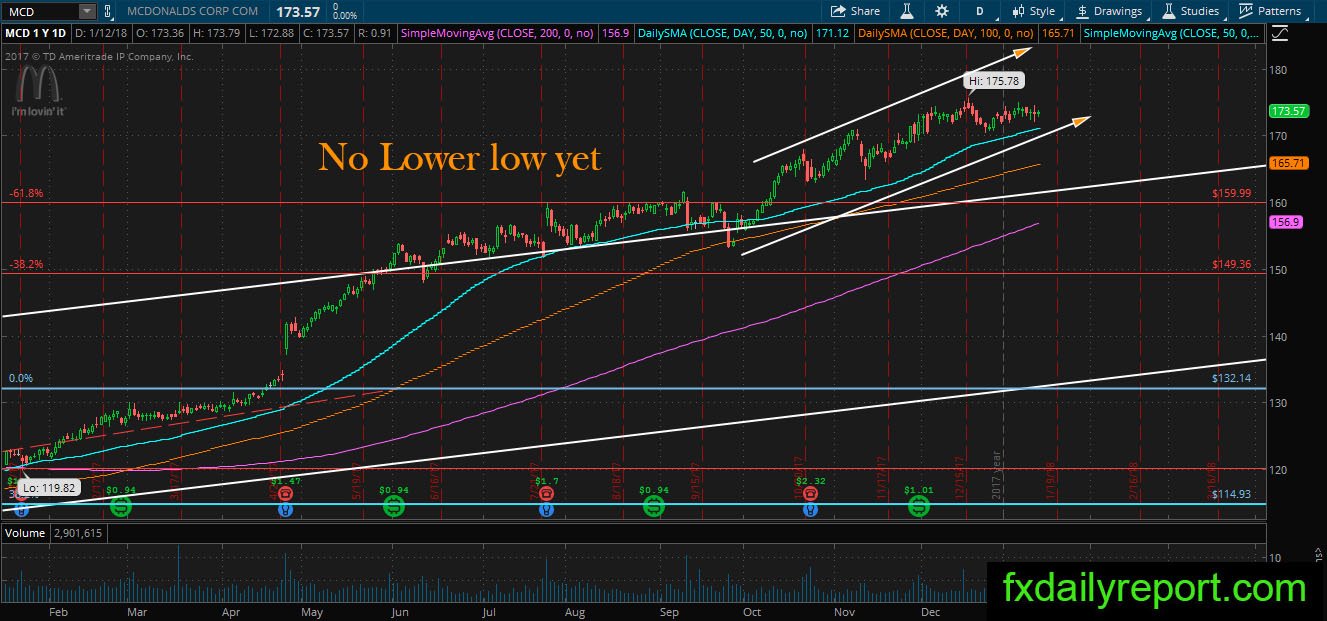Click the Share button

pos(855,11)
